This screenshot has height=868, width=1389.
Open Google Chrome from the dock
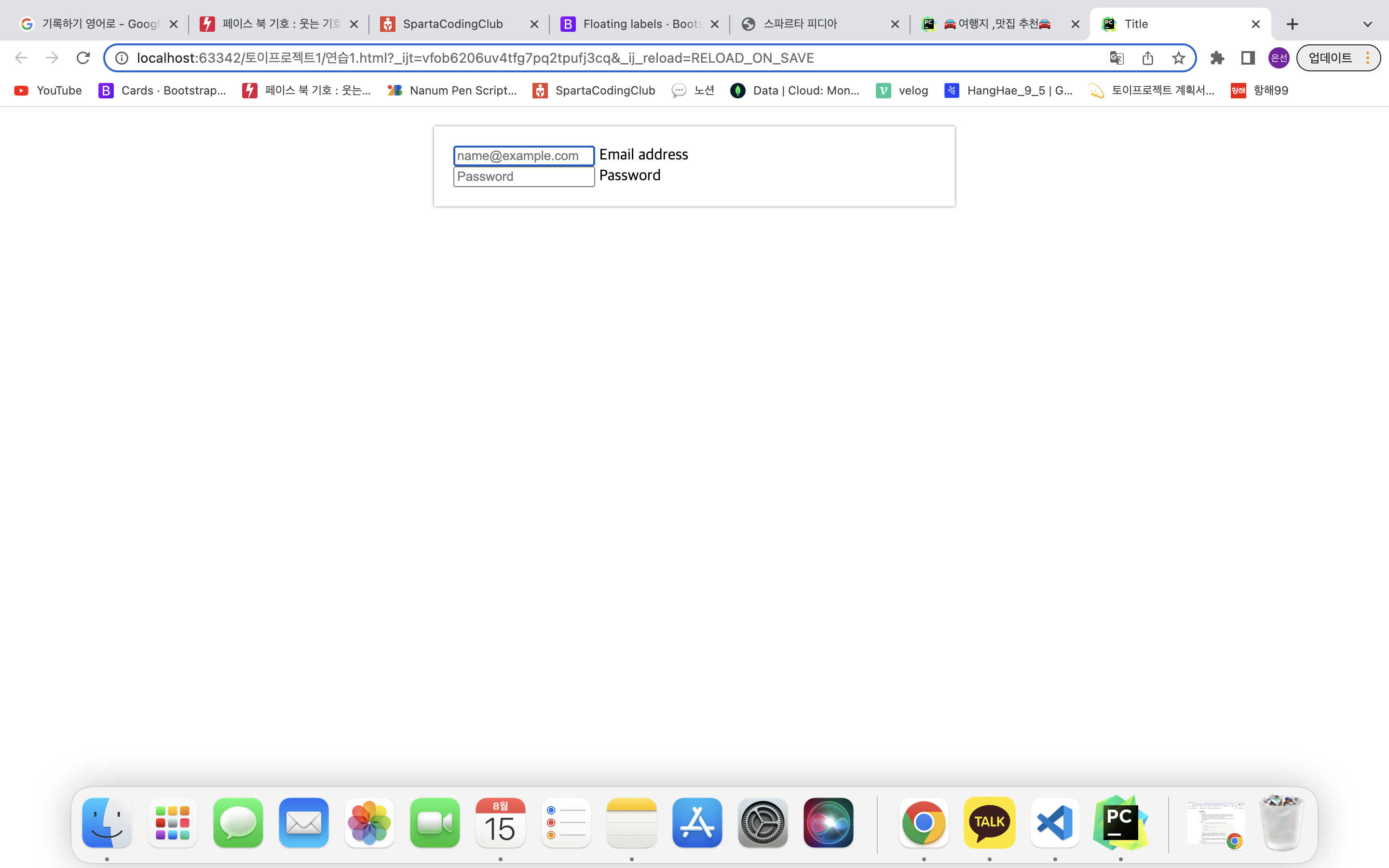tap(924, 823)
